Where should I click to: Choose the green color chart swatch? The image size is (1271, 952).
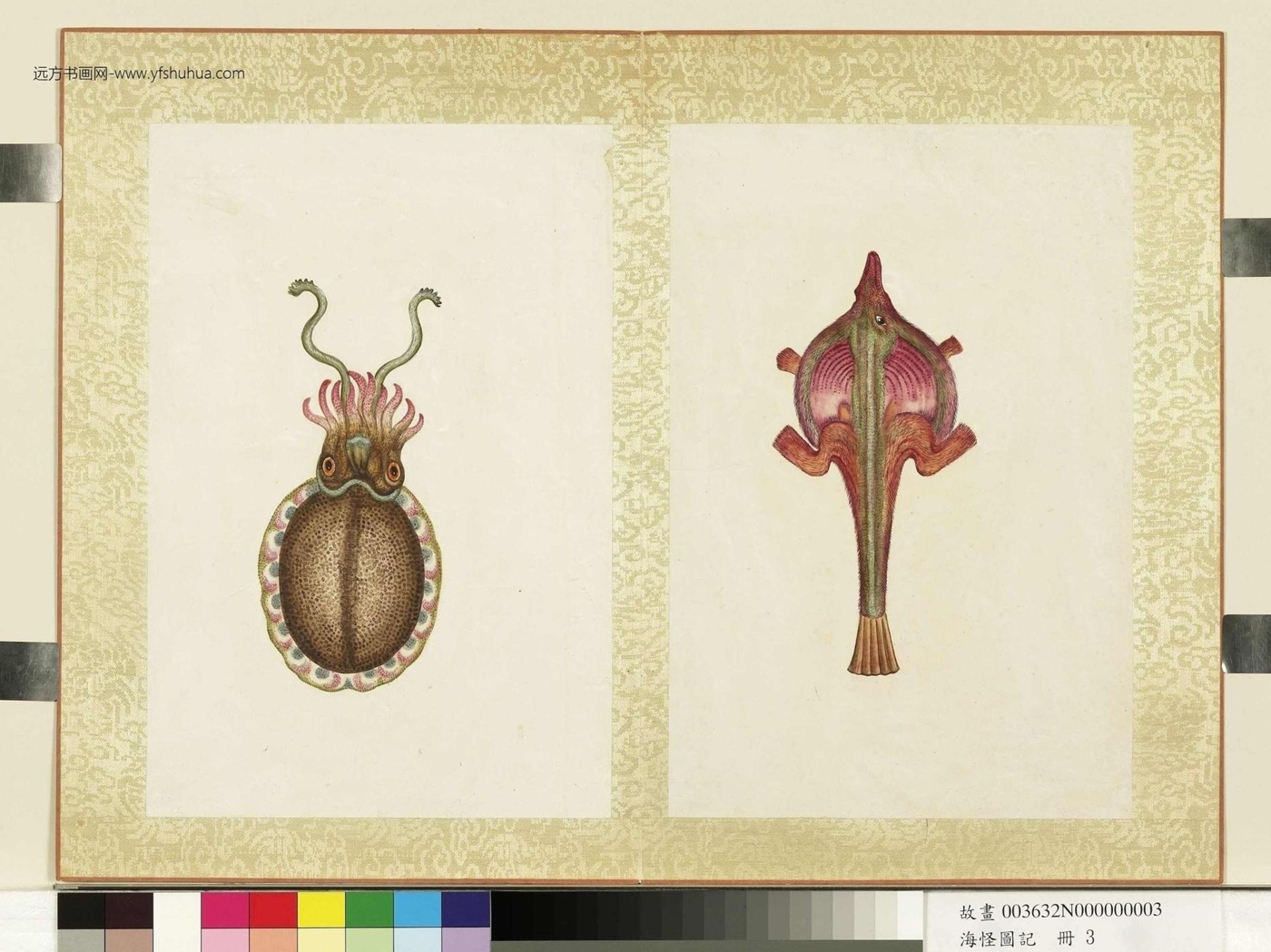(x=369, y=910)
